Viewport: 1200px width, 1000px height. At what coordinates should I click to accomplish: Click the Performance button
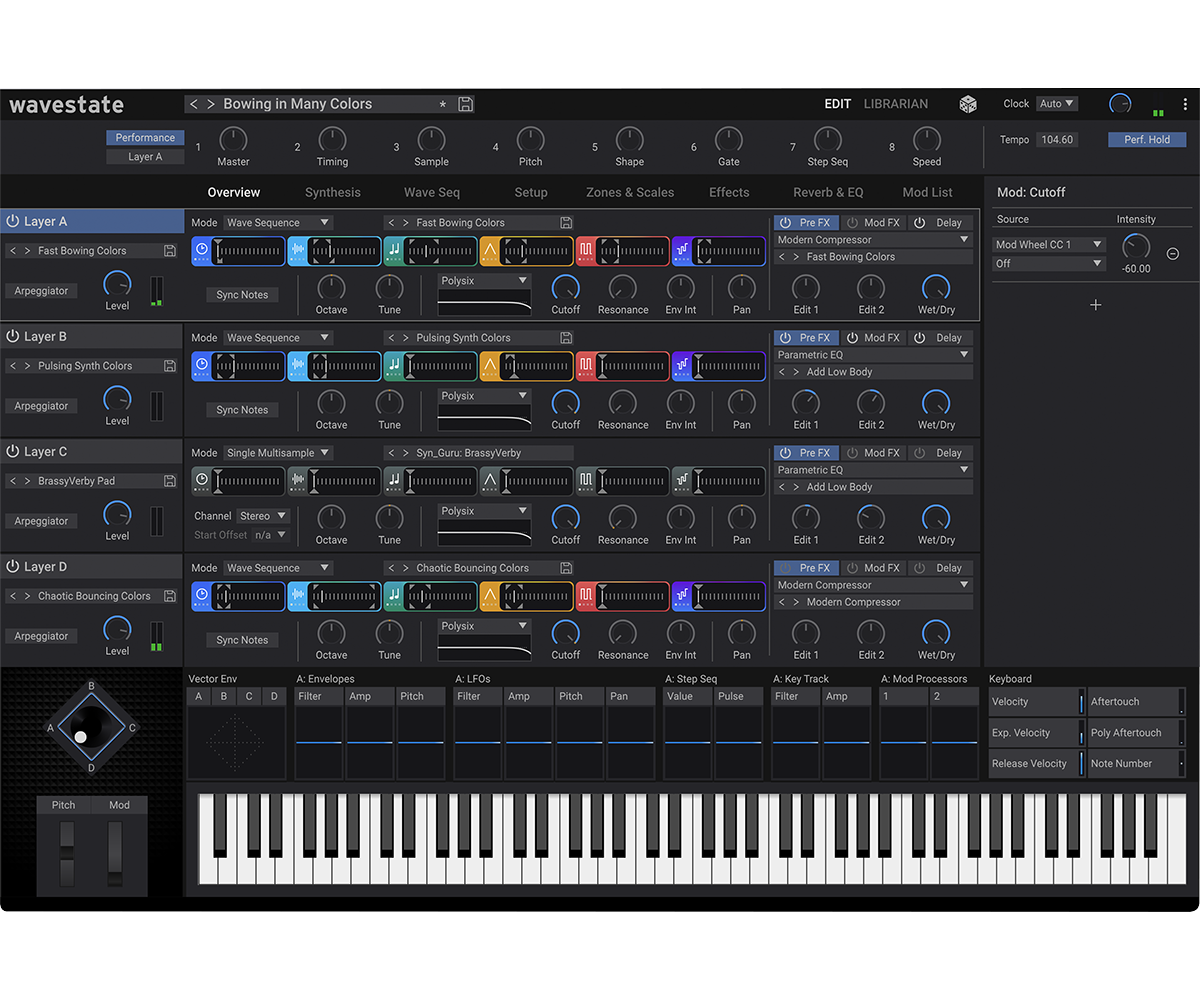(x=145, y=138)
